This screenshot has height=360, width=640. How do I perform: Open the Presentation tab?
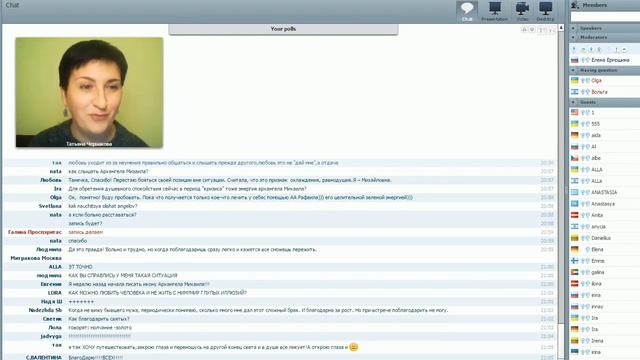tap(494, 11)
